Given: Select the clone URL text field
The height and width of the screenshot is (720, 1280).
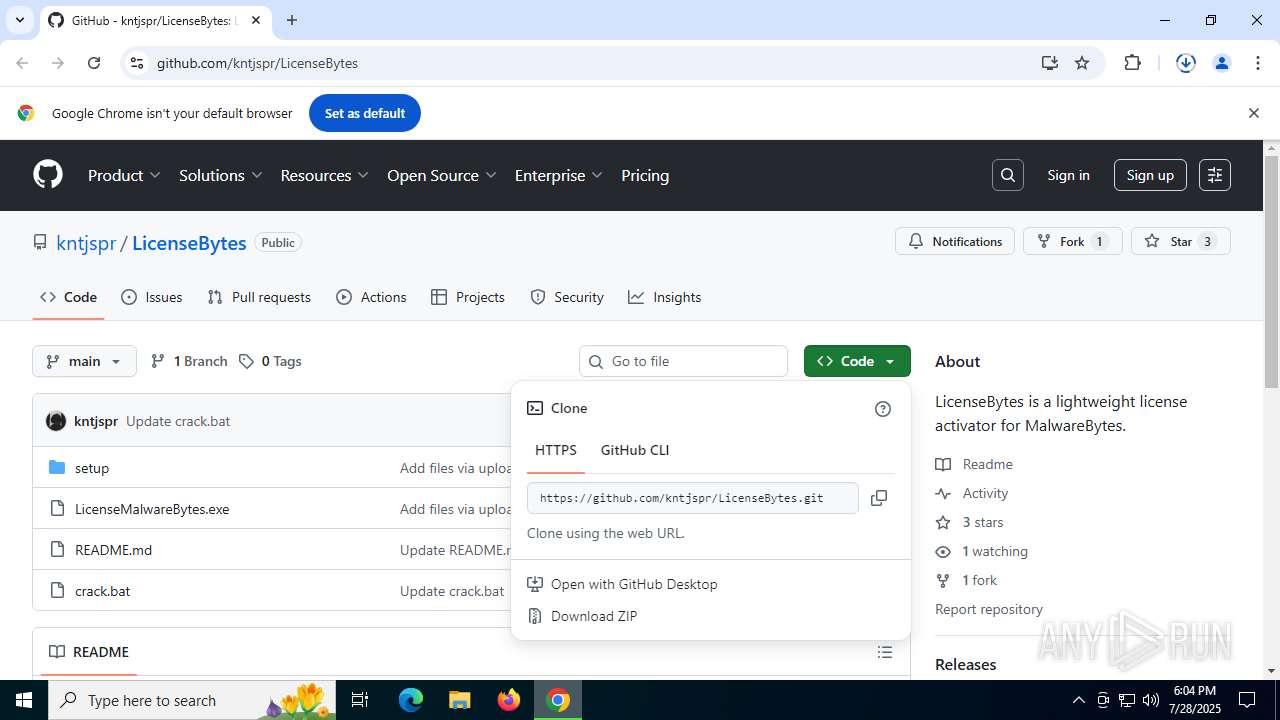Looking at the screenshot, I should point(692,498).
